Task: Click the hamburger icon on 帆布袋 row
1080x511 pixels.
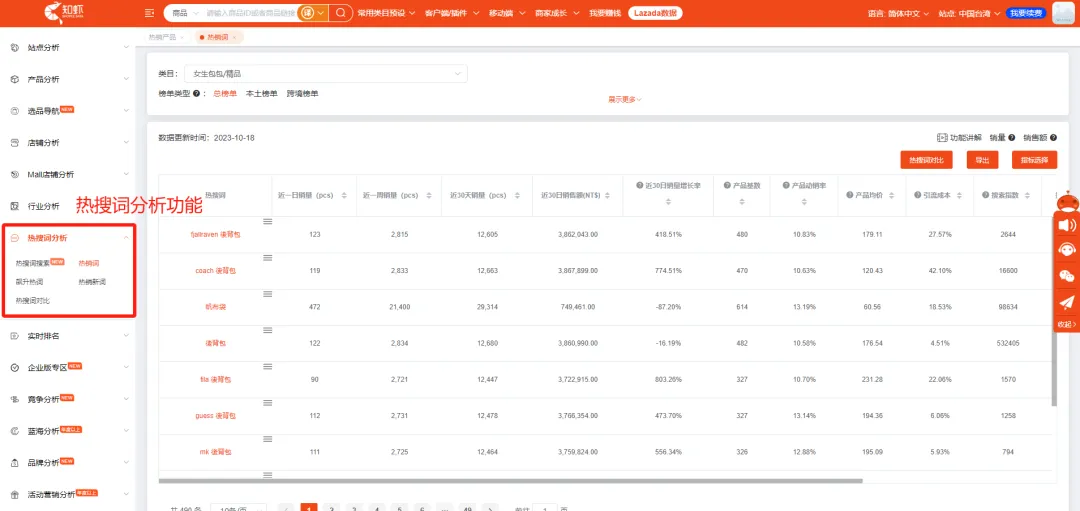Action: tap(268, 294)
